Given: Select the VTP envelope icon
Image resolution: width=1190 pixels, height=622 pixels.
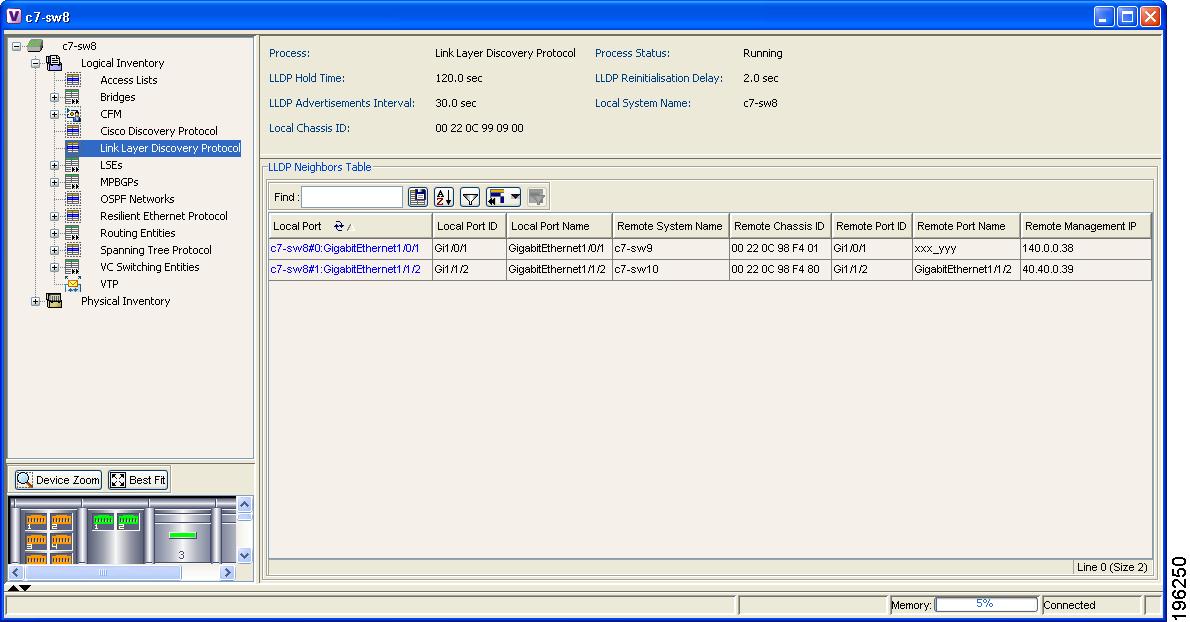Looking at the screenshot, I should (73, 284).
